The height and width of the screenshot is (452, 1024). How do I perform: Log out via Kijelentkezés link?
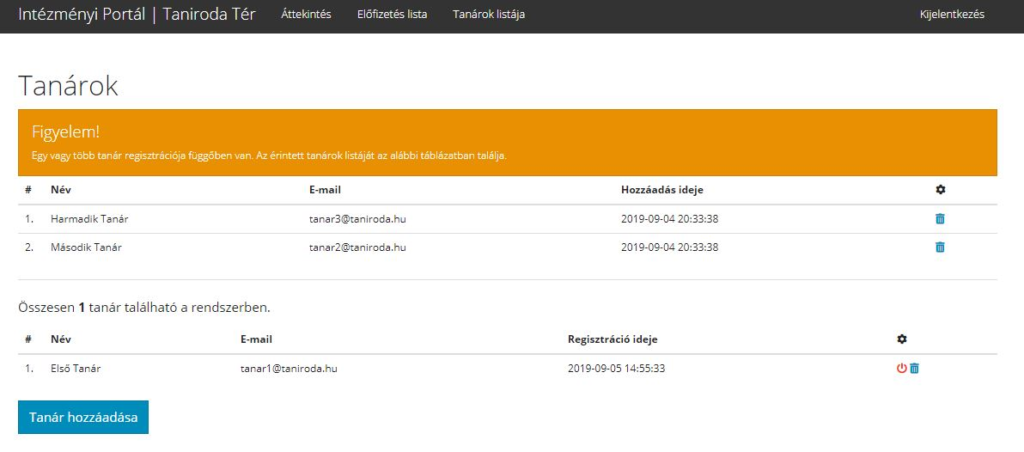click(x=951, y=15)
